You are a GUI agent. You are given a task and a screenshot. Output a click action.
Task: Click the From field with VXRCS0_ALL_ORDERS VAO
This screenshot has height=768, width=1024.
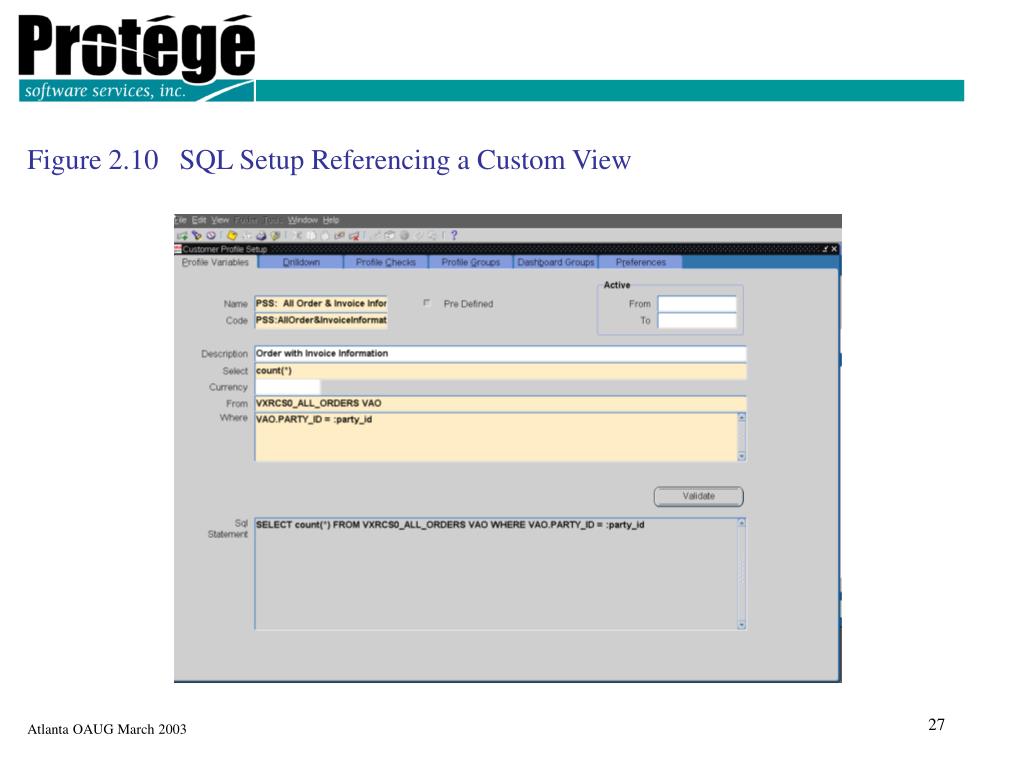click(500, 404)
